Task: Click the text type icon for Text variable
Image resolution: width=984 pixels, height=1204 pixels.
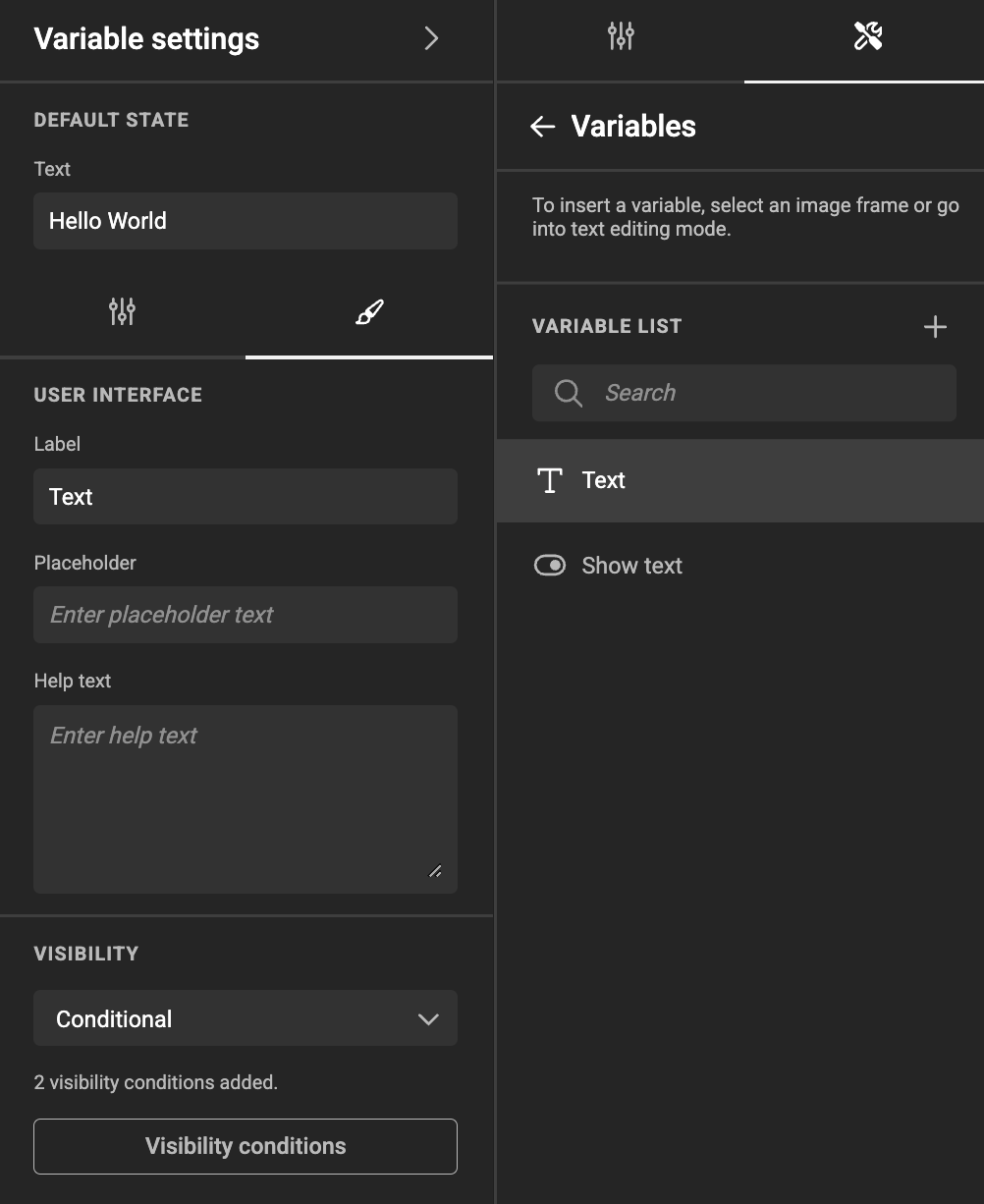Action: click(x=549, y=480)
